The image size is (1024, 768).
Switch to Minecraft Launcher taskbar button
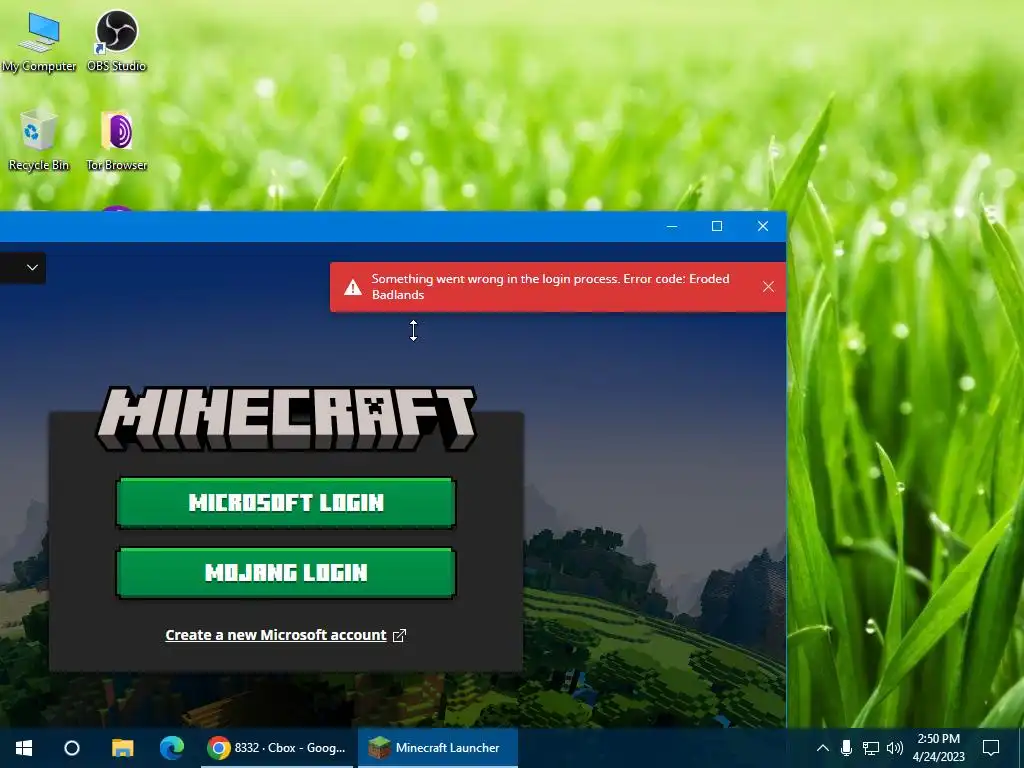coord(438,748)
